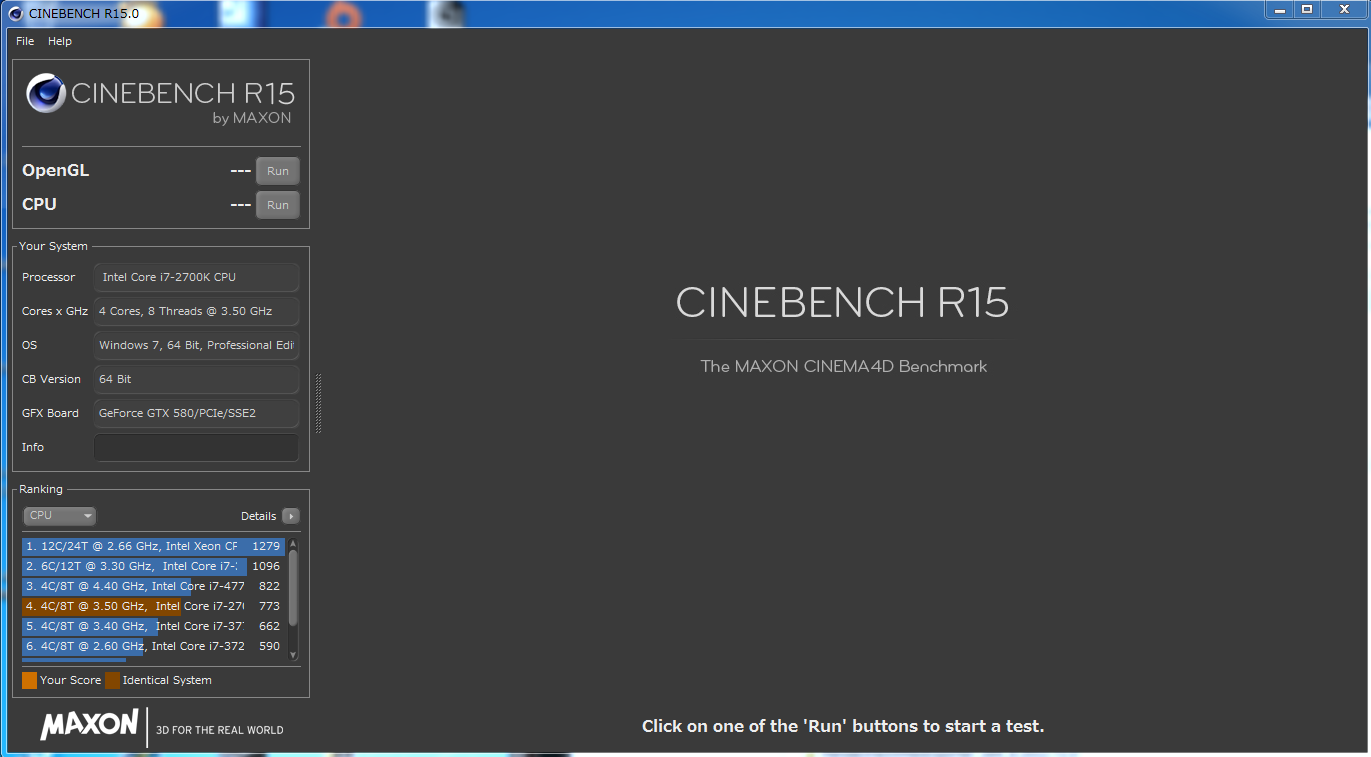Click the Processor label in Your System
The image size is (1371, 757).
pyautogui.click(x=49, y=277)
